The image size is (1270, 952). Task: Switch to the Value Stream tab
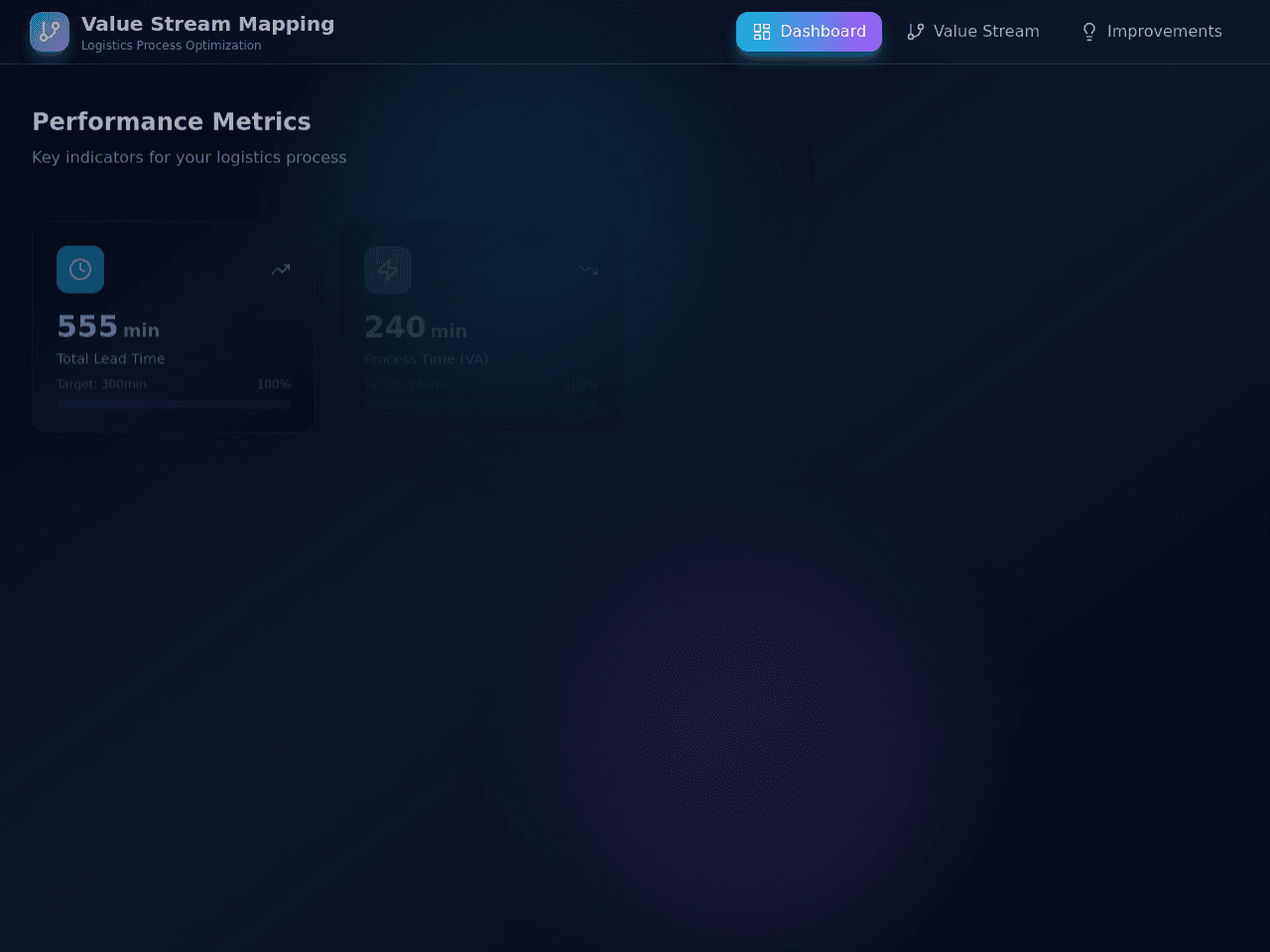coord(973,32)
